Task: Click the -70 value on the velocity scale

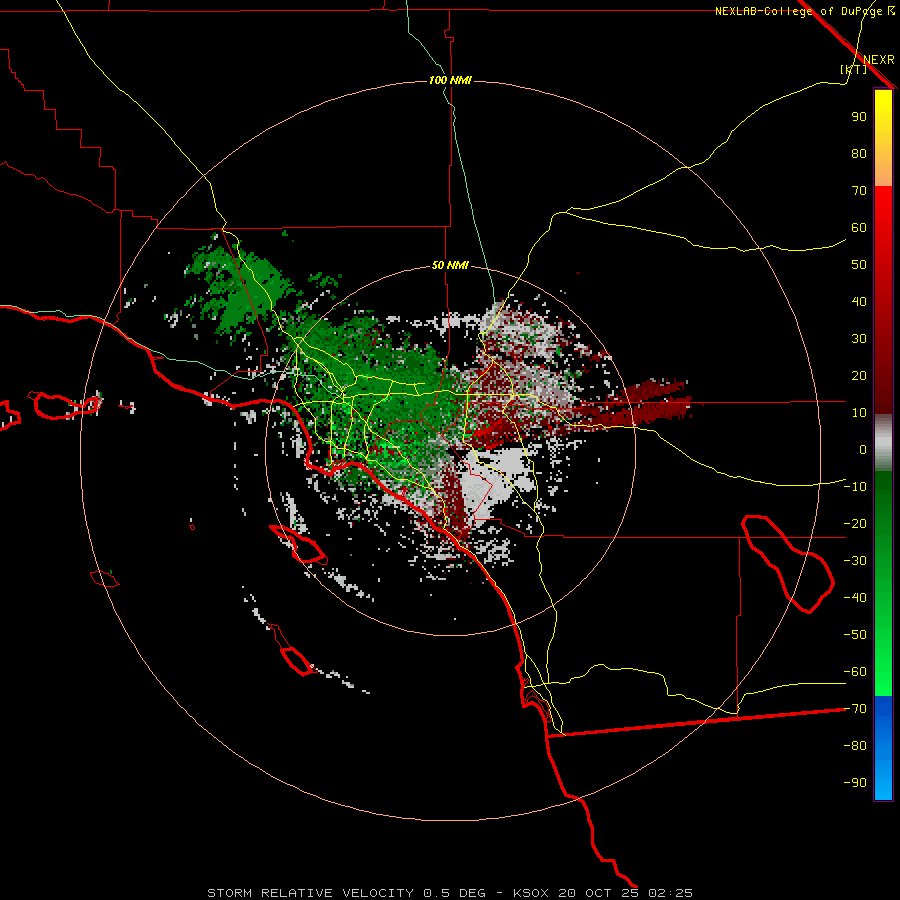Action: 855,709
